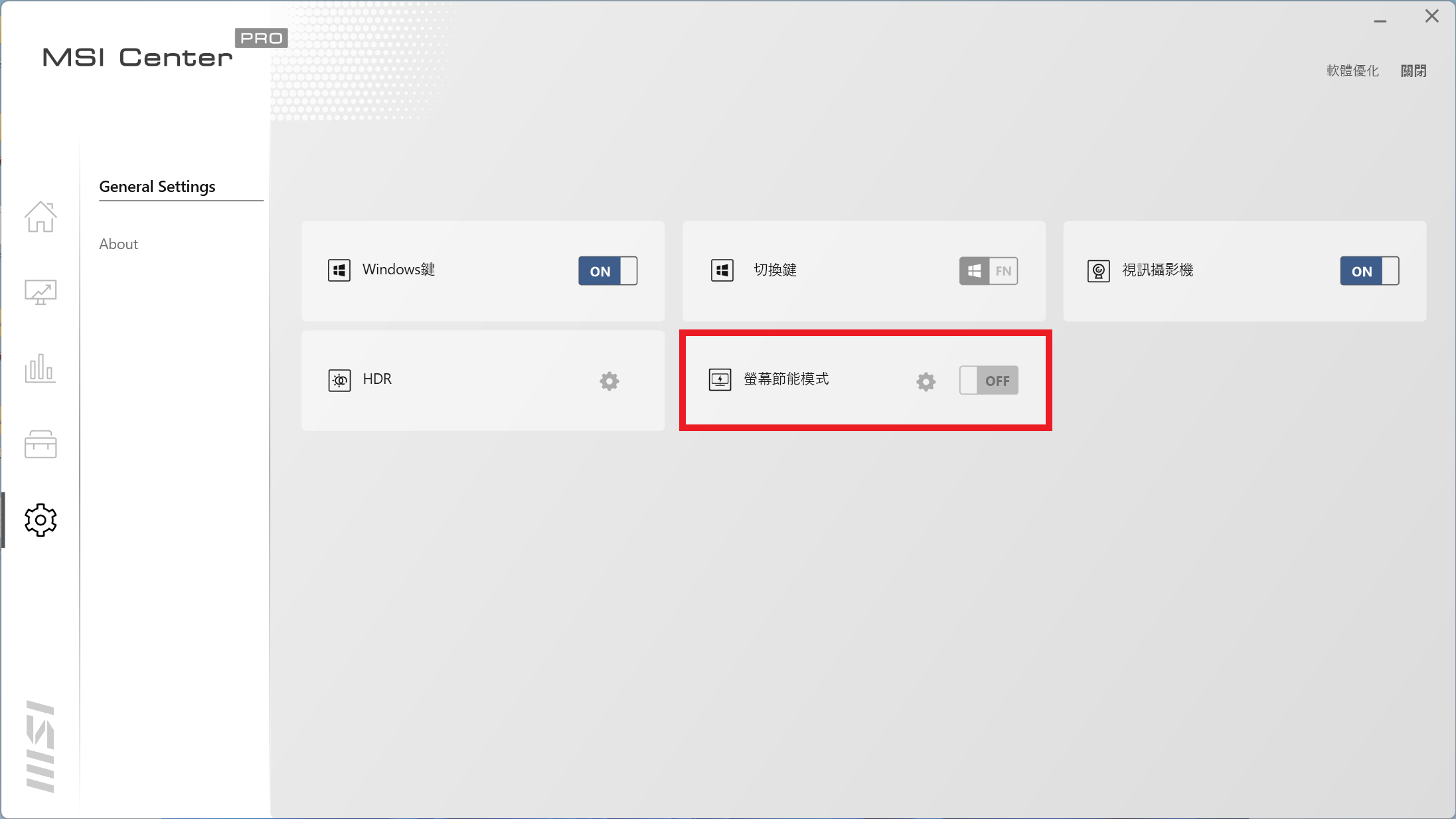The height and width of the screenshot is (819, 1456).
Task: Click the 軟體優化 link
Action: [x=1352, y=71]
